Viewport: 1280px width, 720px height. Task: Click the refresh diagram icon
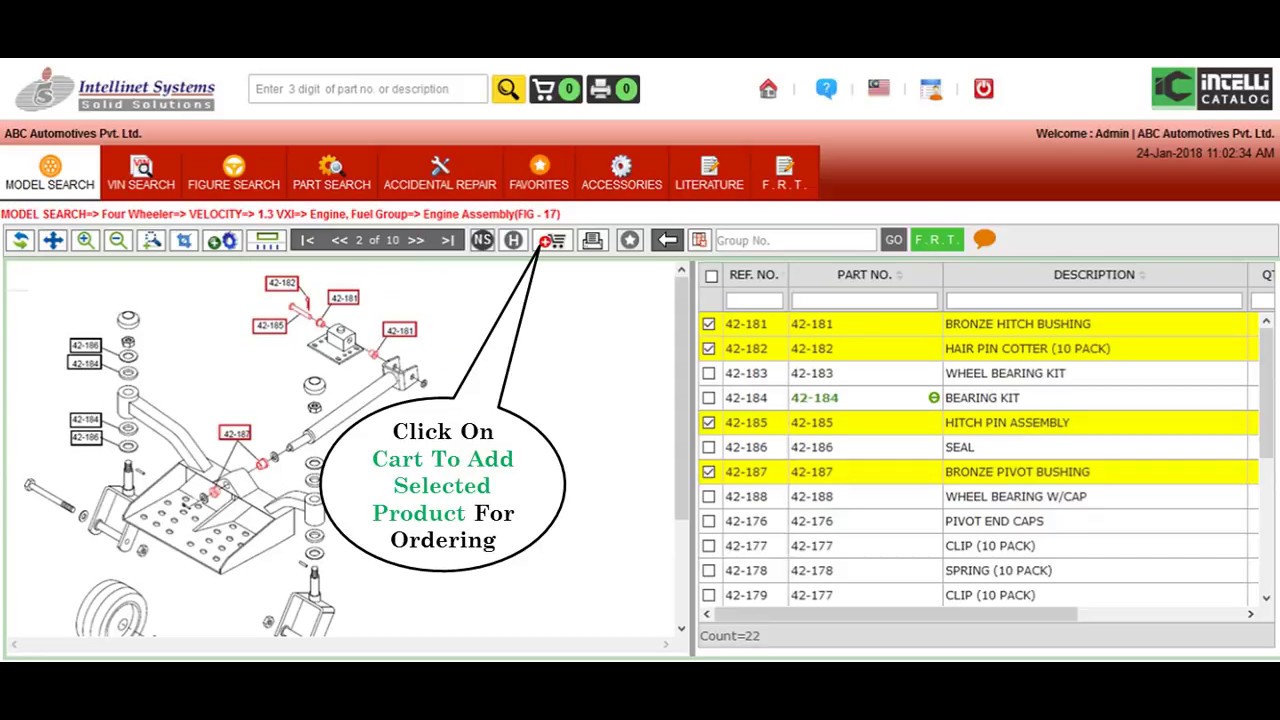(x=20, y=240)
